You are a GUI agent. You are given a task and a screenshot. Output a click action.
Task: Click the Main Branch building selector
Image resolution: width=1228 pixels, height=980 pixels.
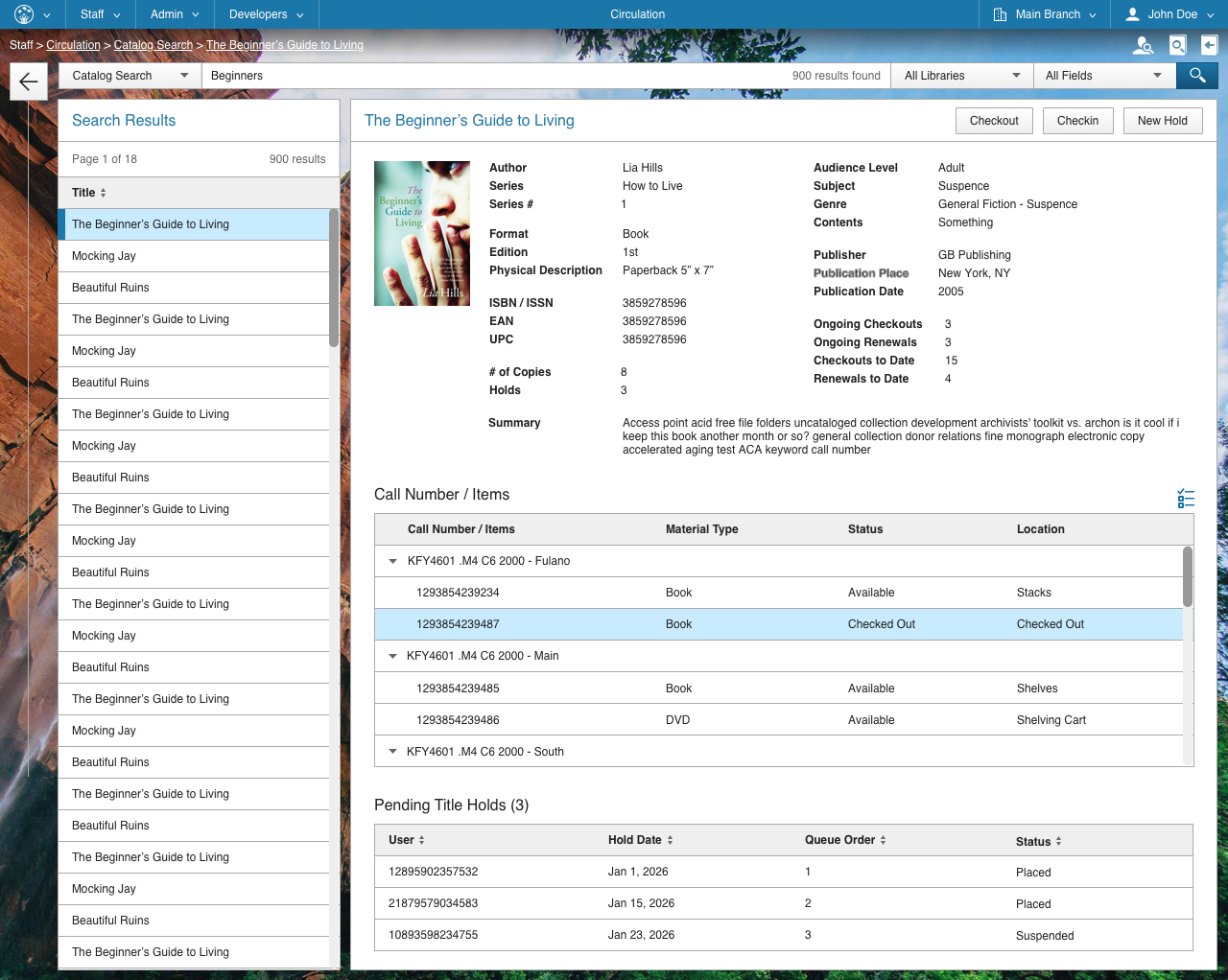click(x=1043, y=14)
